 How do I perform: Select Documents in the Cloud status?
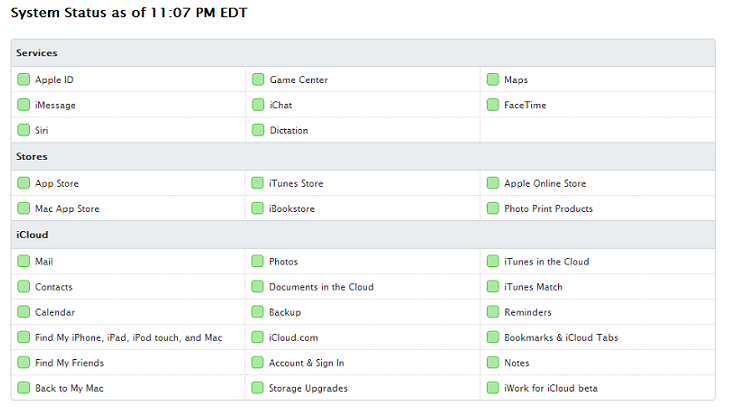[321, 287]
